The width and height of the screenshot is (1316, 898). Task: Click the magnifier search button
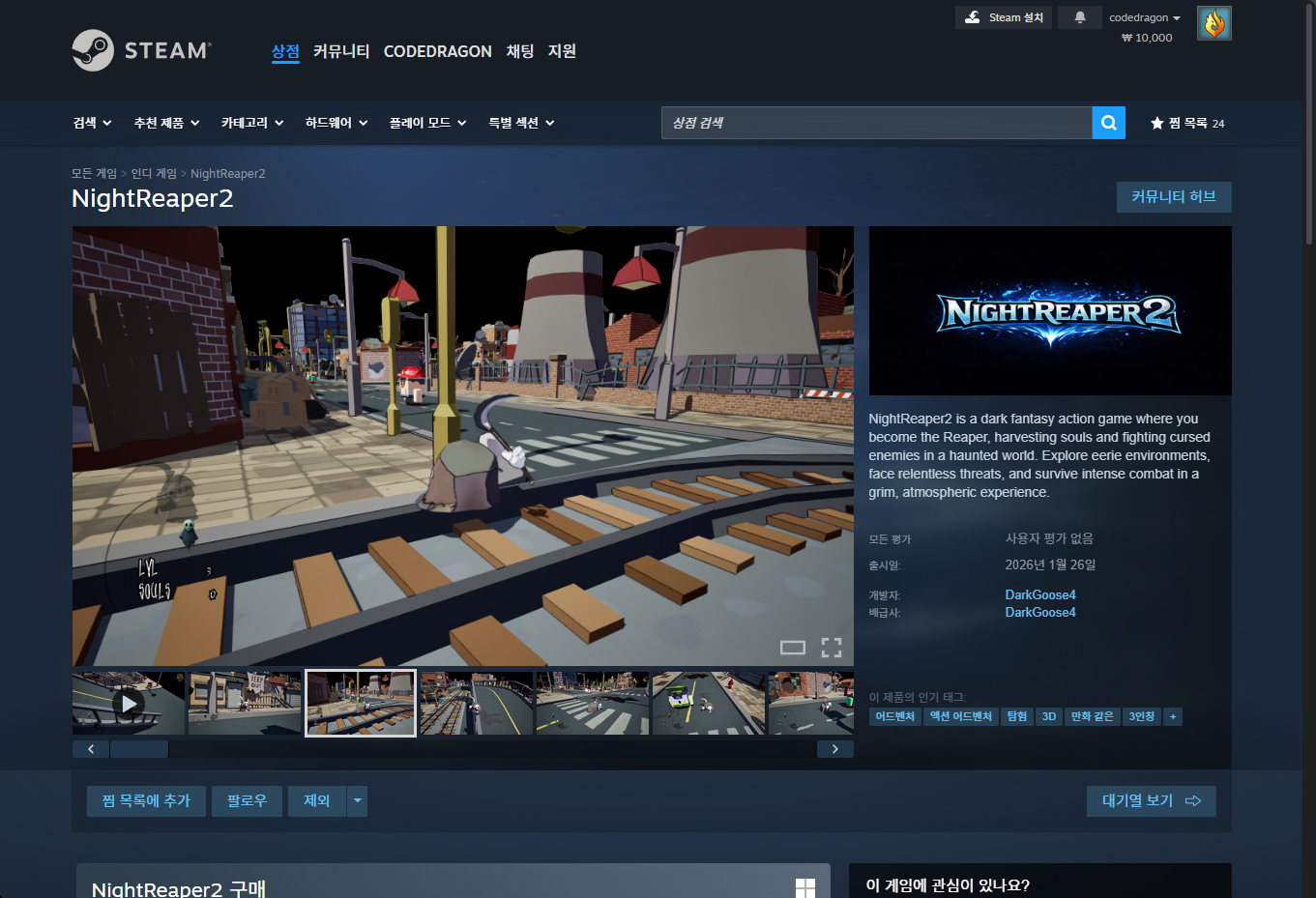click(x=1109, y=123)
